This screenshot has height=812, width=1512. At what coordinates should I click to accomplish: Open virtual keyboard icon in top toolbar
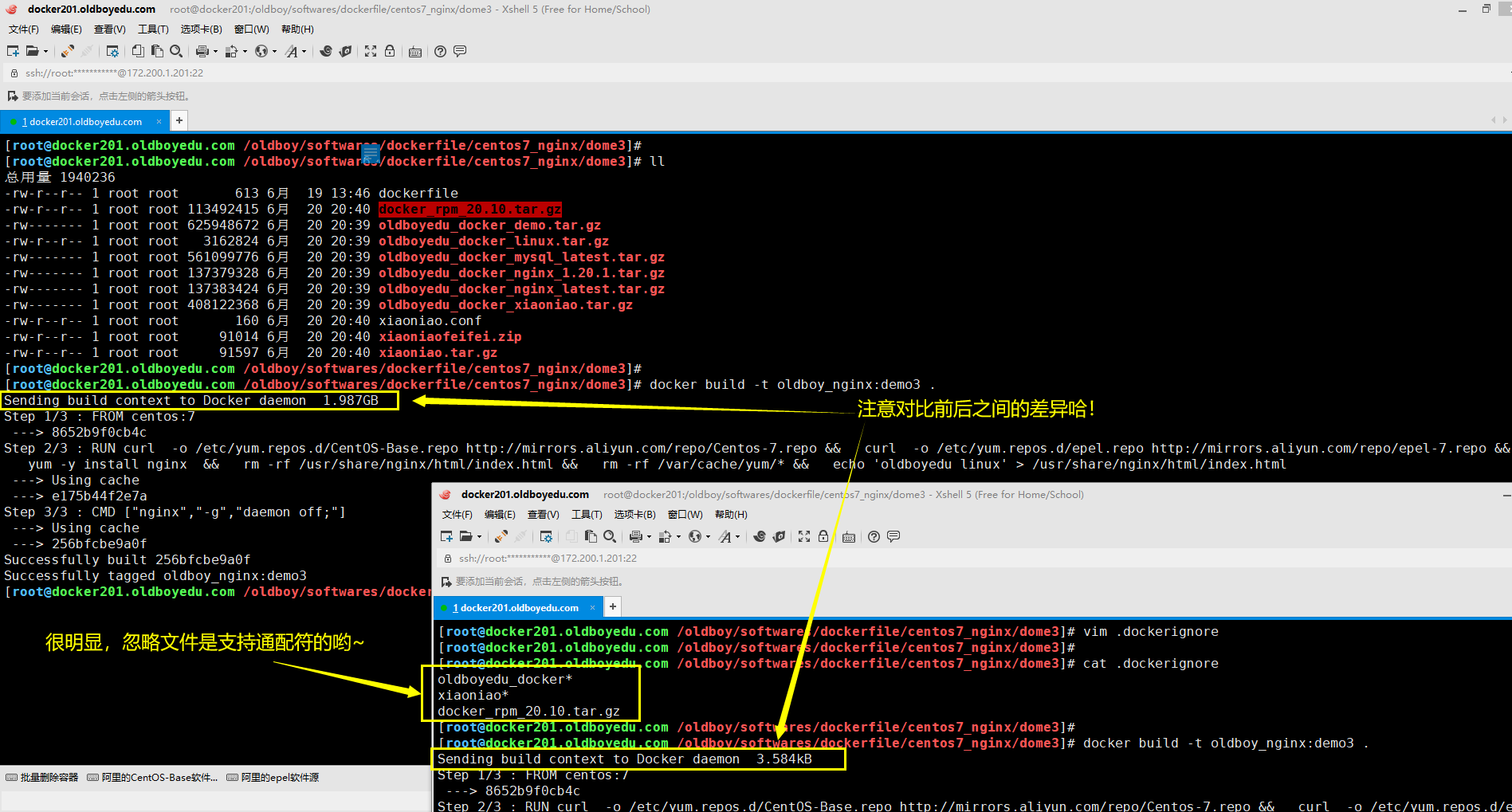(414, 52)
